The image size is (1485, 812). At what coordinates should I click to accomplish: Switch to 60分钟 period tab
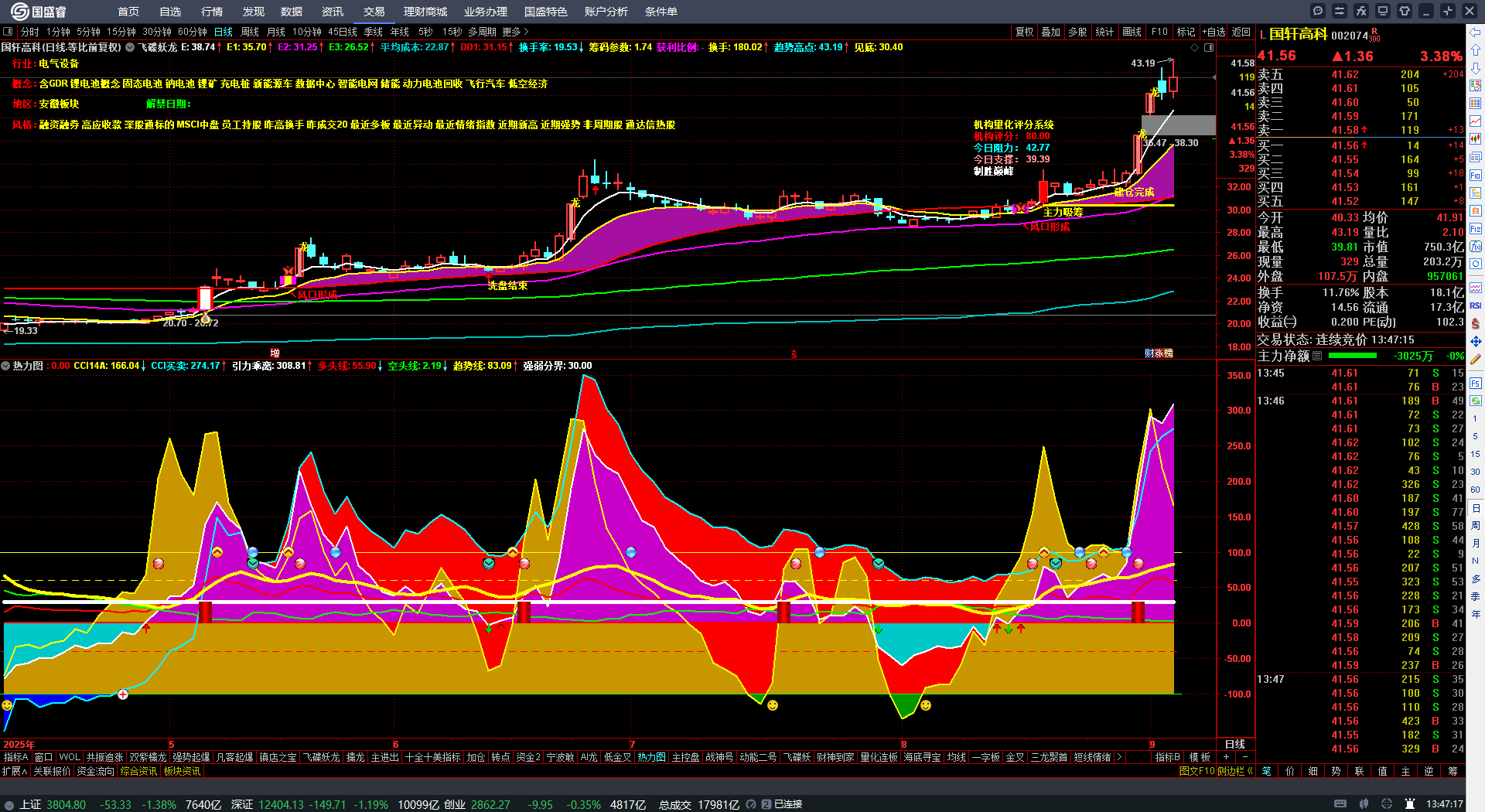(x=193, y=32)
